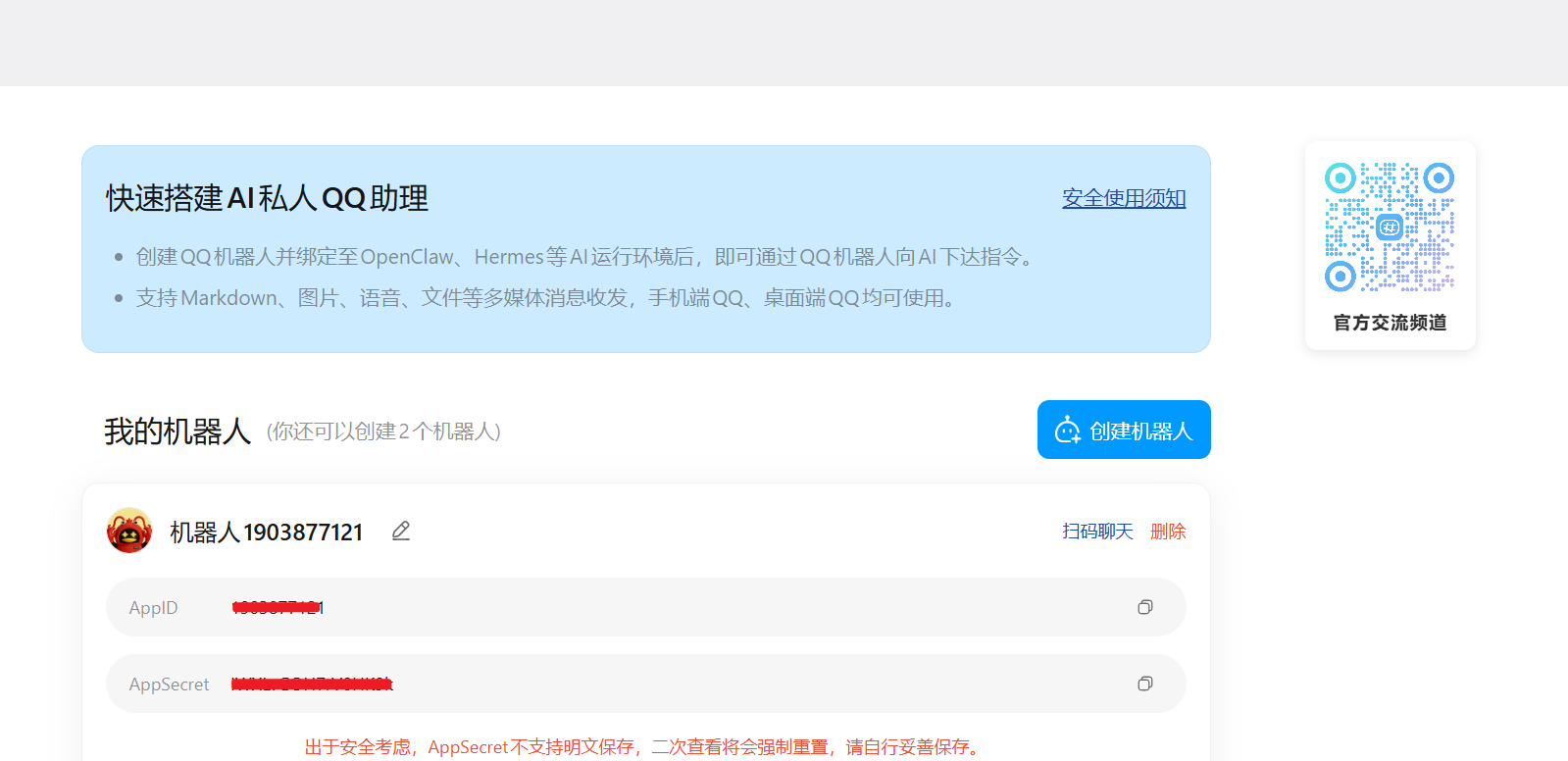Click 扫码聊天 for the robot
The image size is (1568, 761).
tap(1097, 532)
